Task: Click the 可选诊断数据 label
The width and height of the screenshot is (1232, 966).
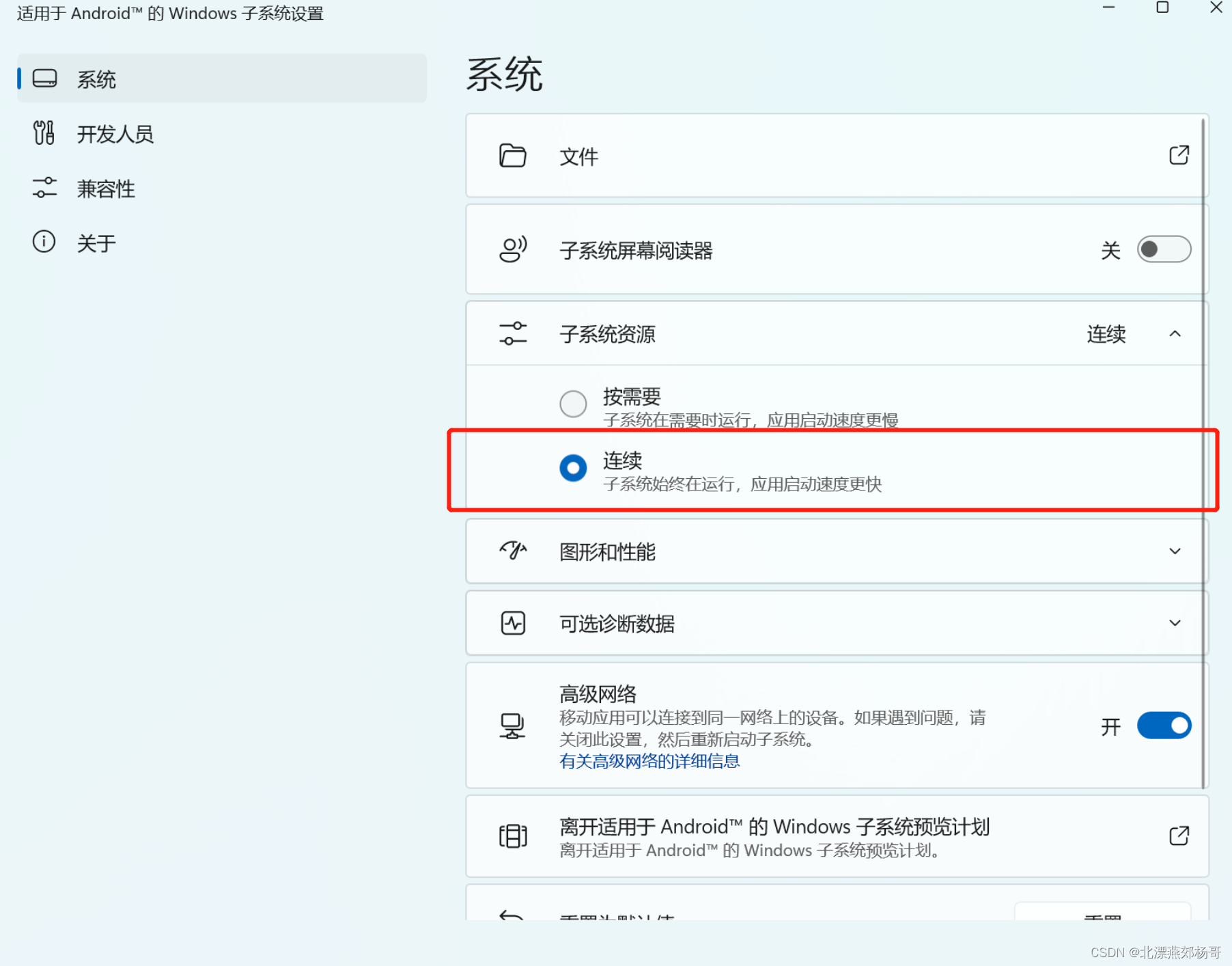Action: click(x=617, y=623)
